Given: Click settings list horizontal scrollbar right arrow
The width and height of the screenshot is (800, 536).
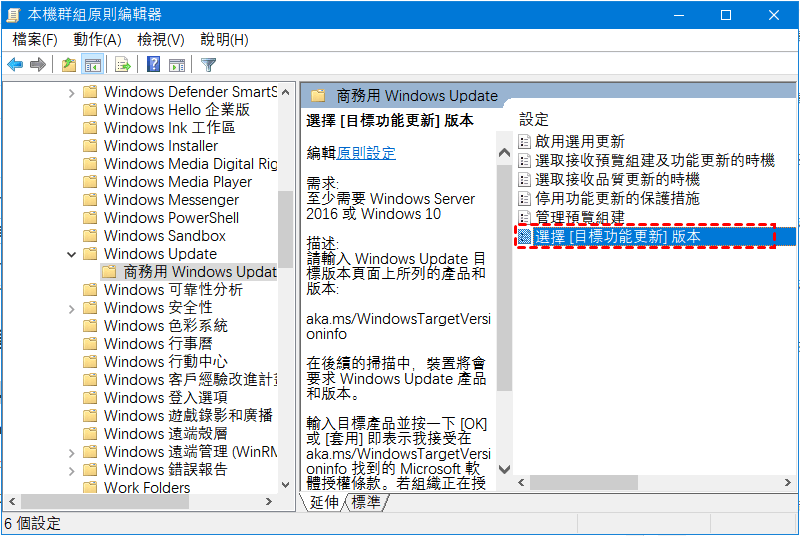Looking at the screenshot, I should click(x=788, y=482).
